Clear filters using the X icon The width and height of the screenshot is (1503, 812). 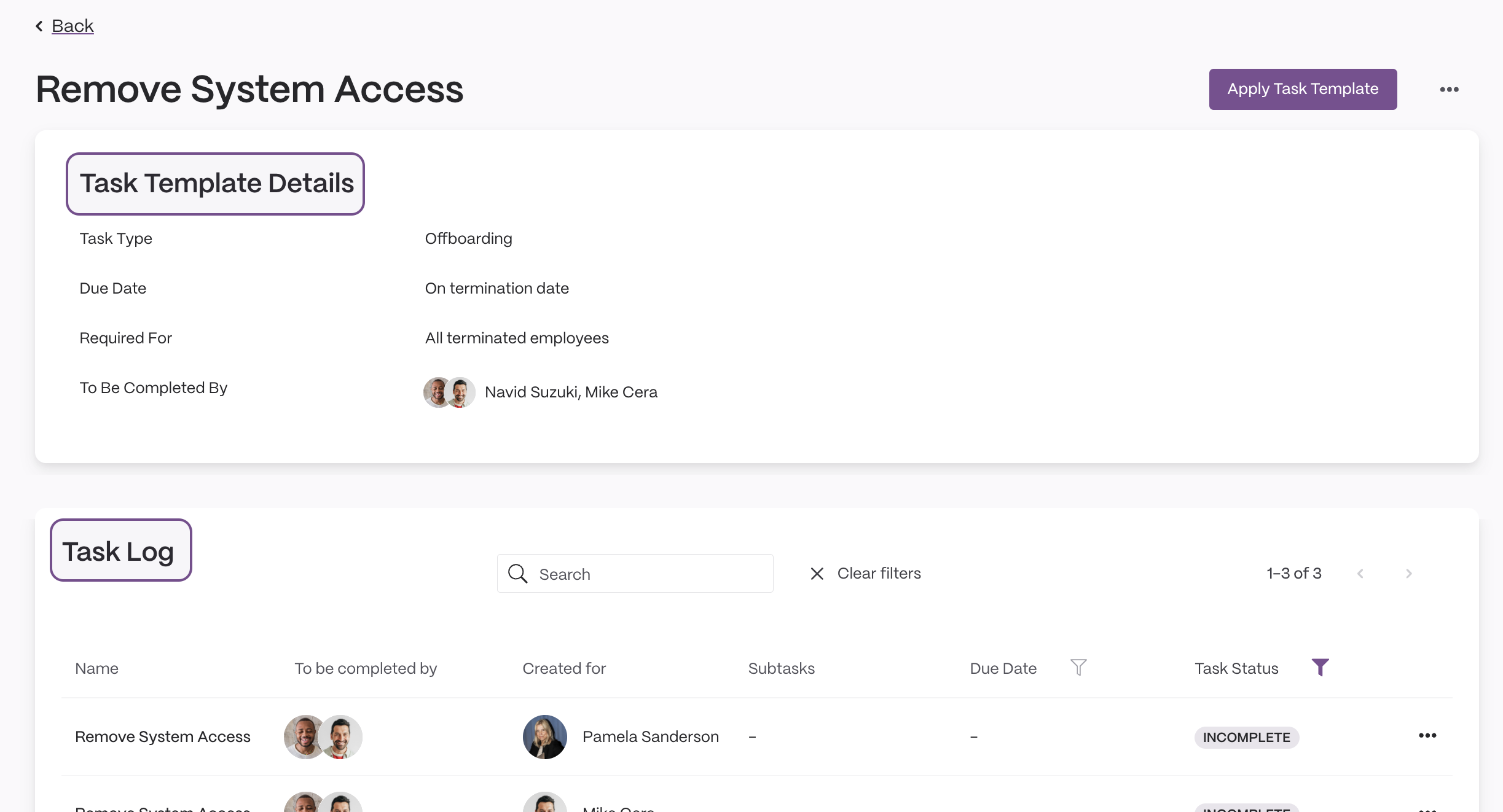click(817, 574)
